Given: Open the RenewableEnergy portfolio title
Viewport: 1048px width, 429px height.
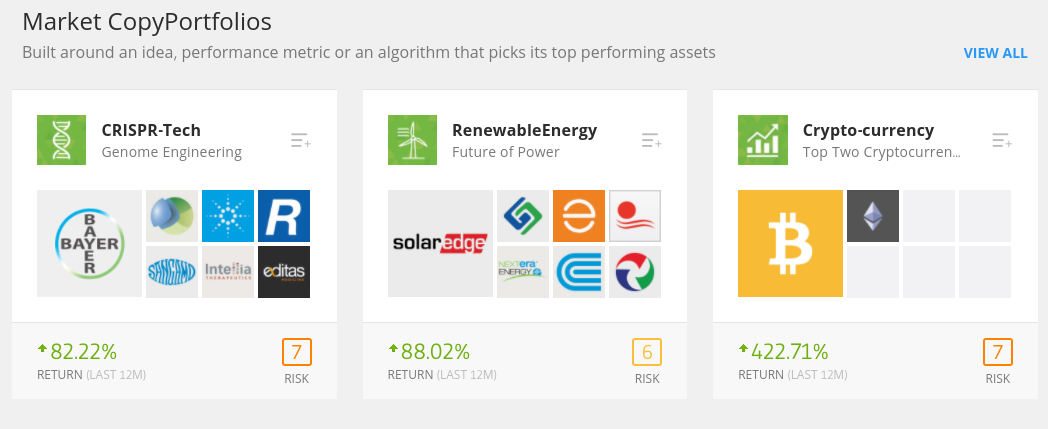Looking at the screenshot, I should click(525, 130).
